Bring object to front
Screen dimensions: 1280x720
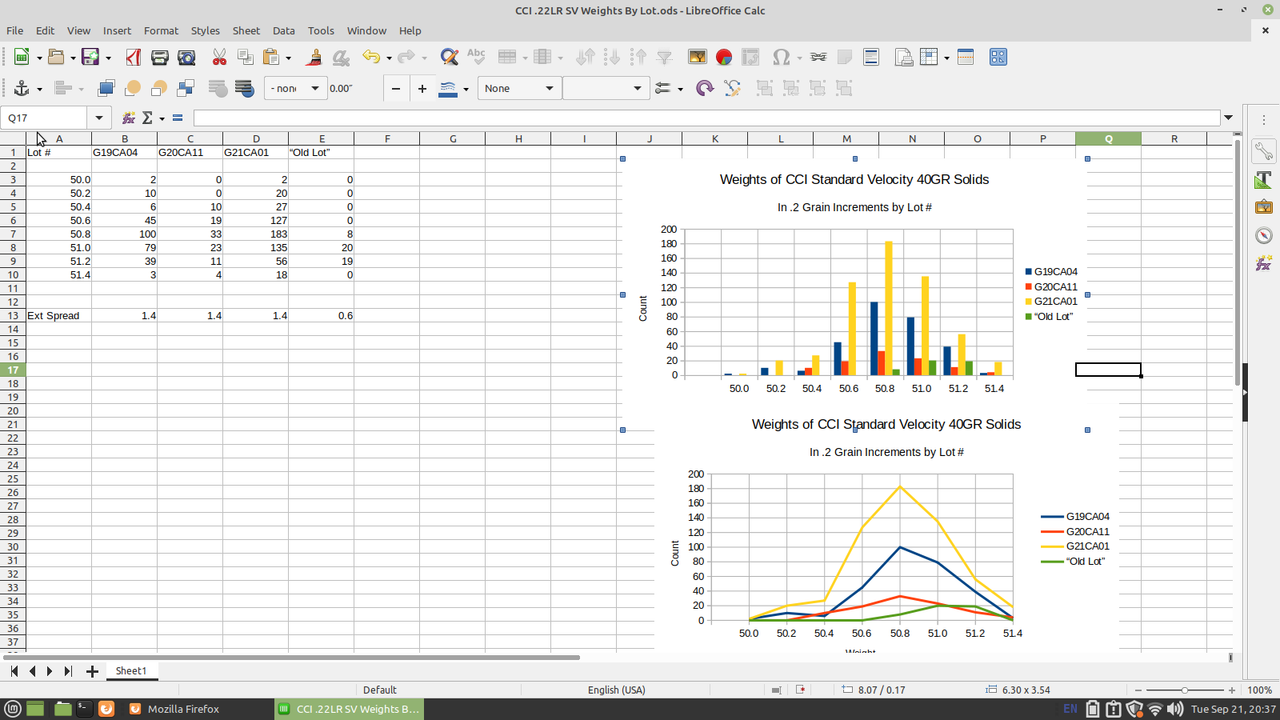106,88
